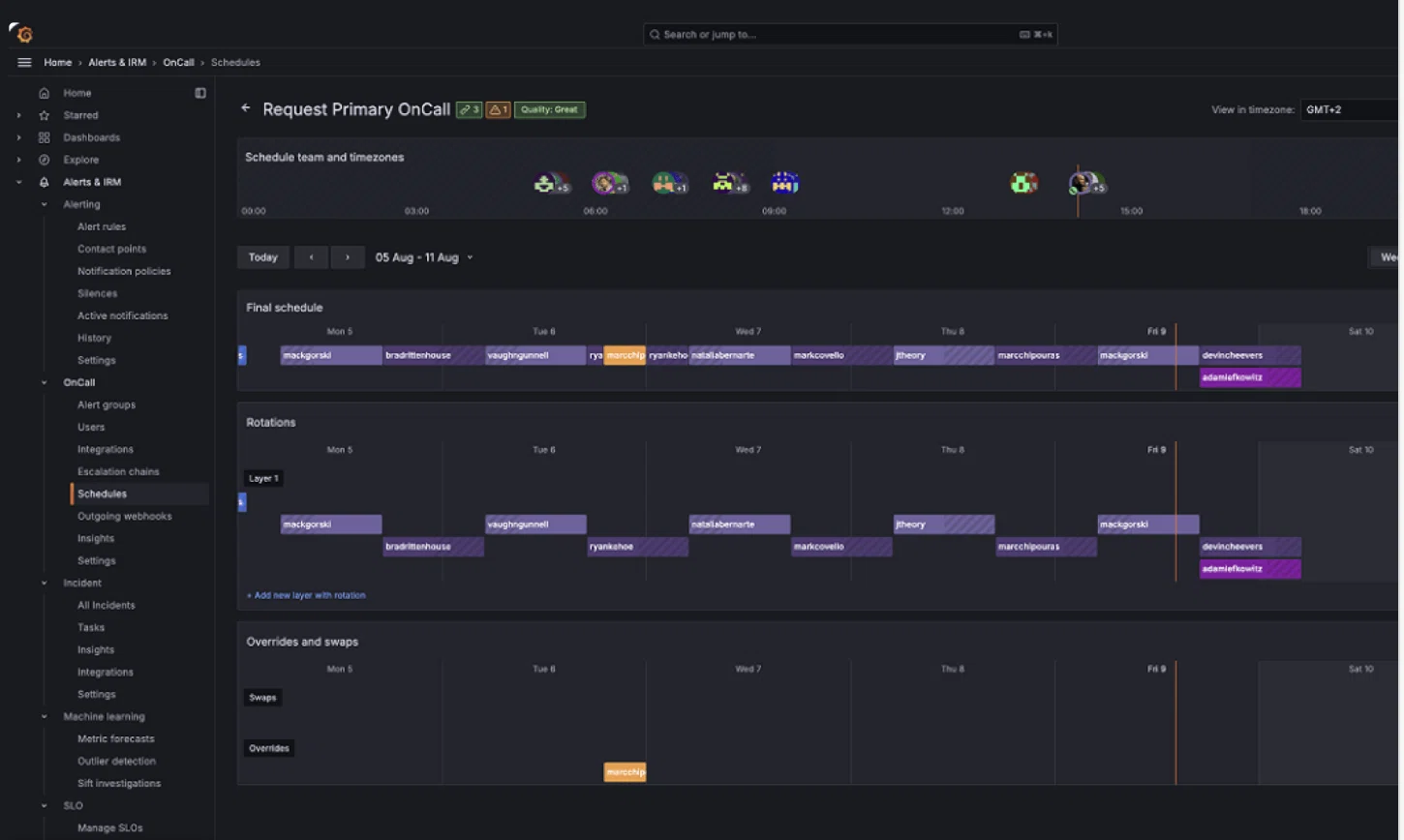Go to next week with right arrow
Screen dimensions: 1404x840
[x=348, y=257]
